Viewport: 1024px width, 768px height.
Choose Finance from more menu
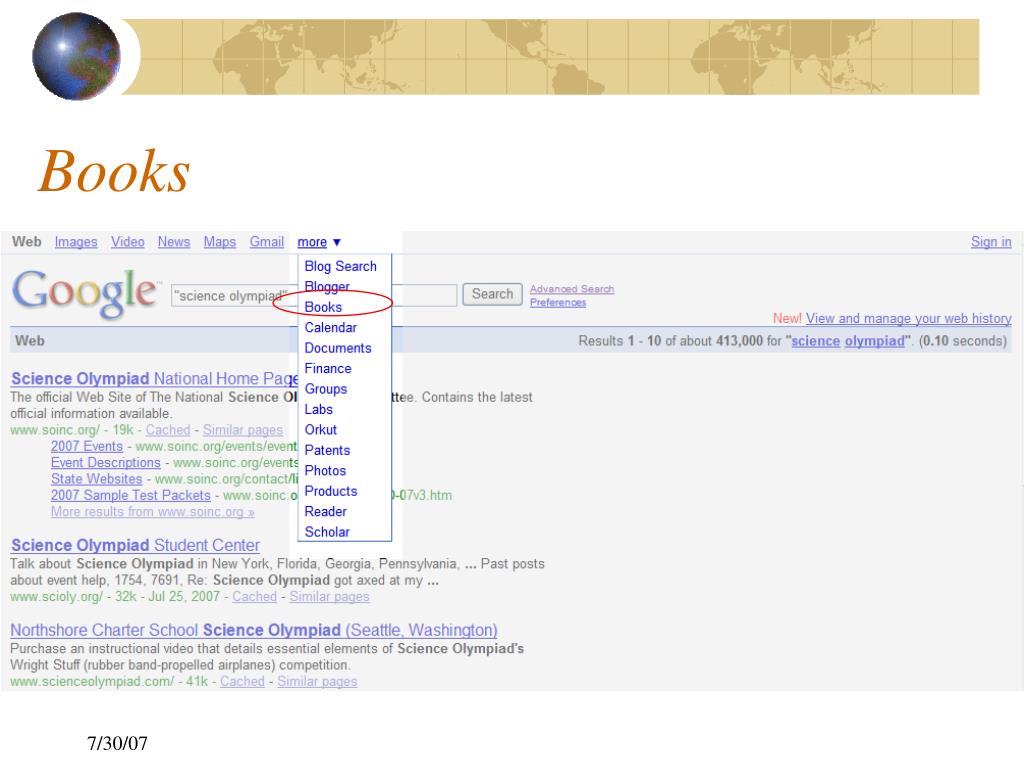tap(328, 368)
